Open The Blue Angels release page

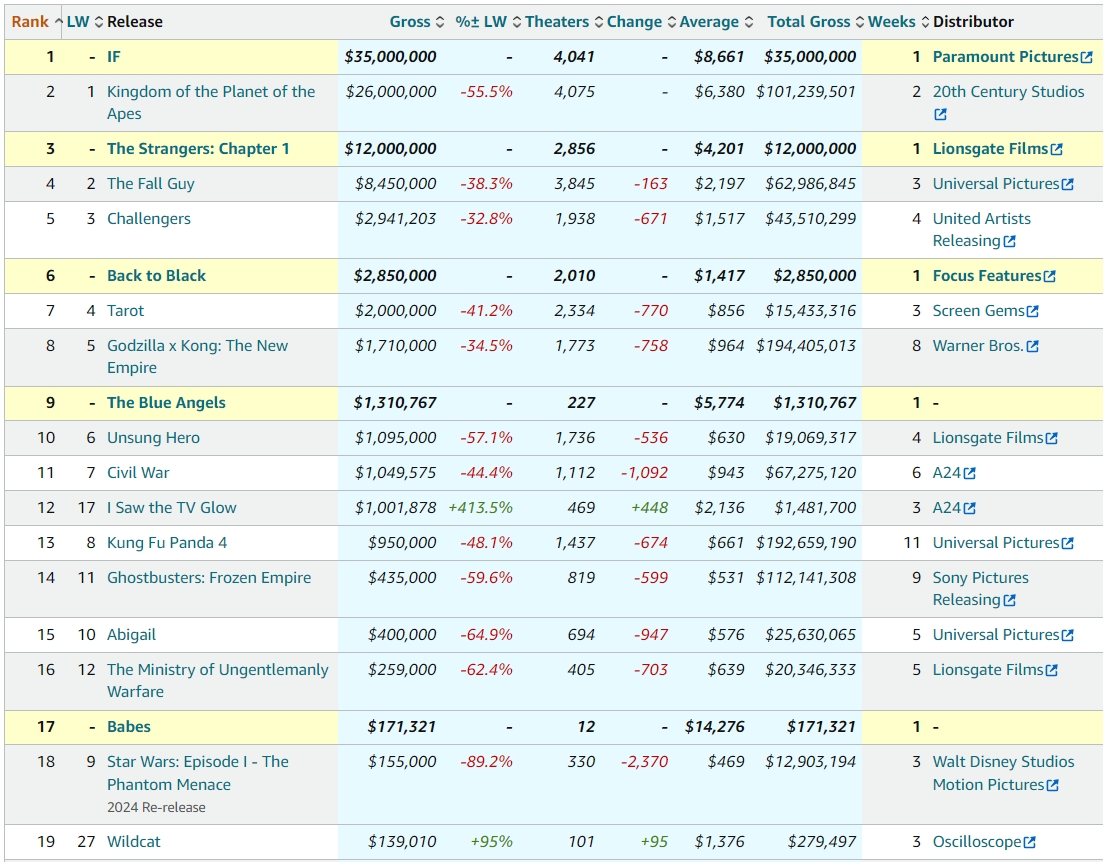click(x=167, y=402)
